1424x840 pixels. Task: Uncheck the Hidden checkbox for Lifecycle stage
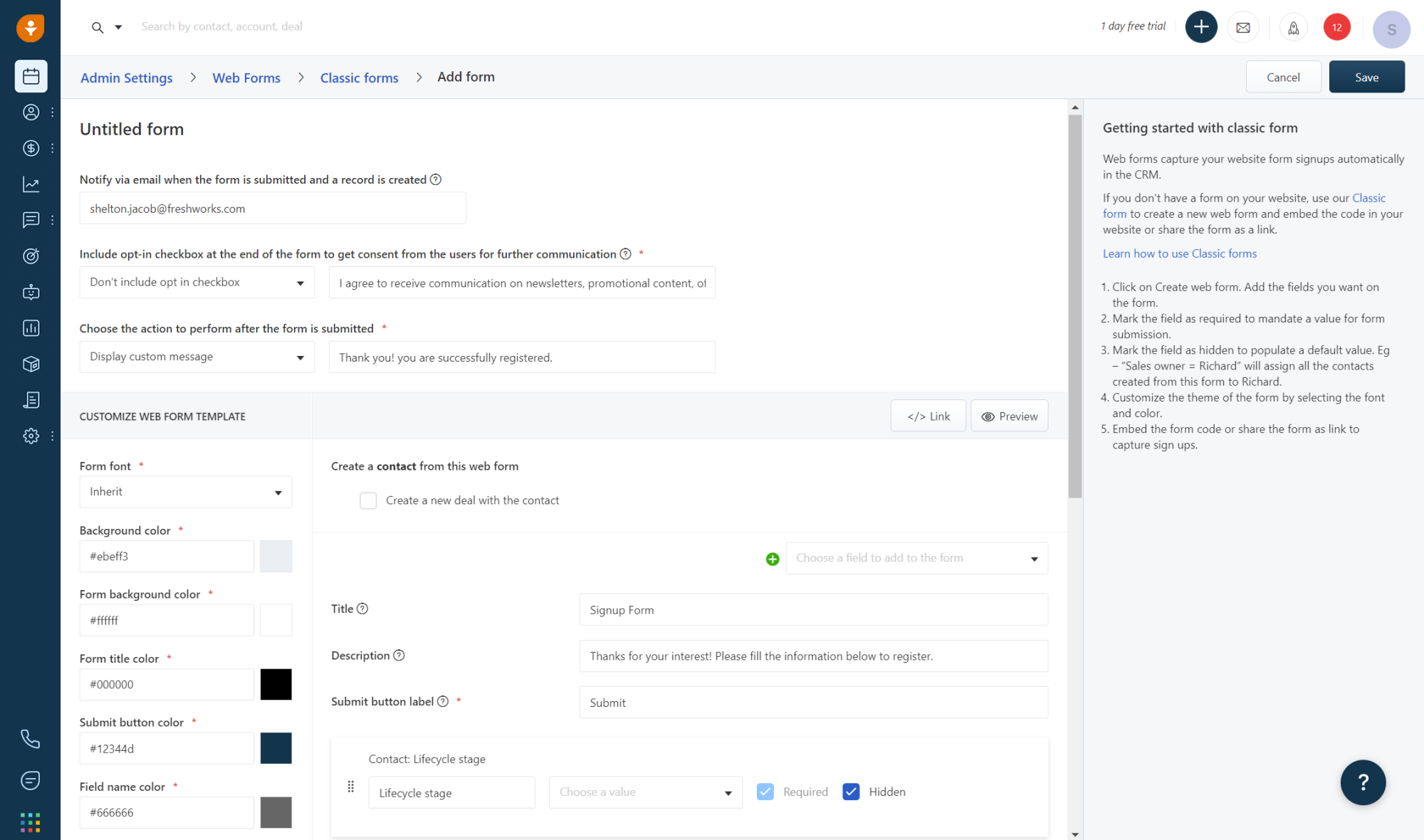(x=851, y=792)
